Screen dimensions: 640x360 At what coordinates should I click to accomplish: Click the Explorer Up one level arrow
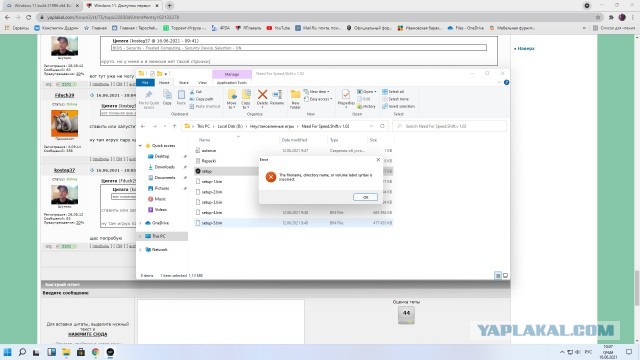coord(174,127)
